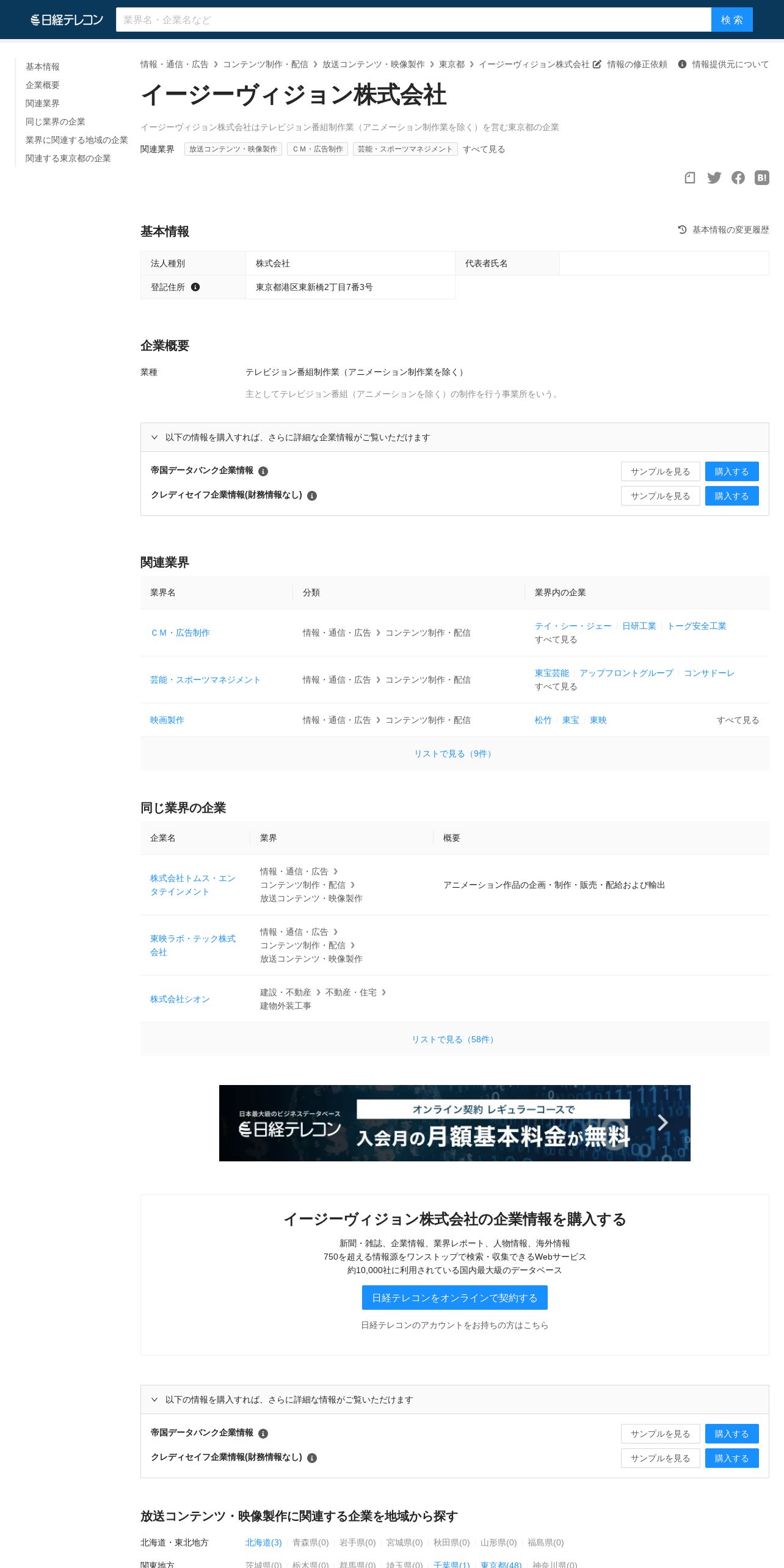This screenshot has height=1568, width=784.
Task: Click the arrow on the 日経テレコン banner
Action: (x=662, y=1122)
